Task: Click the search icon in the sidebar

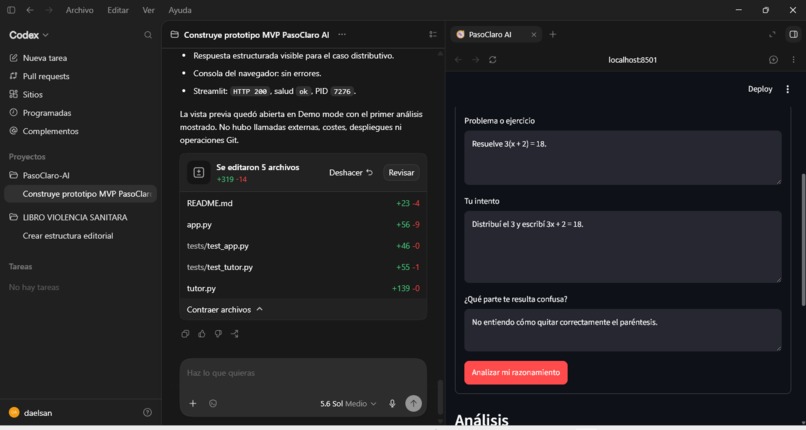Action: click(148, 35)
